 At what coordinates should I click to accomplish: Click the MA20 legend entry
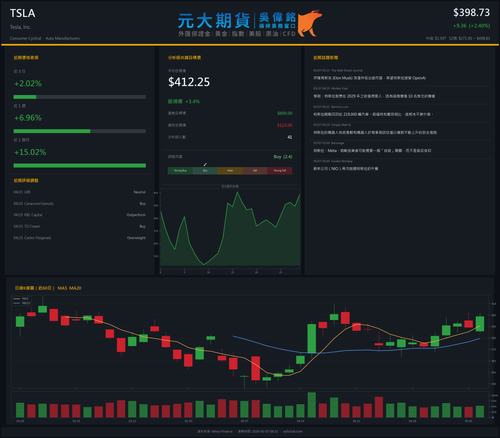point(22,303)
